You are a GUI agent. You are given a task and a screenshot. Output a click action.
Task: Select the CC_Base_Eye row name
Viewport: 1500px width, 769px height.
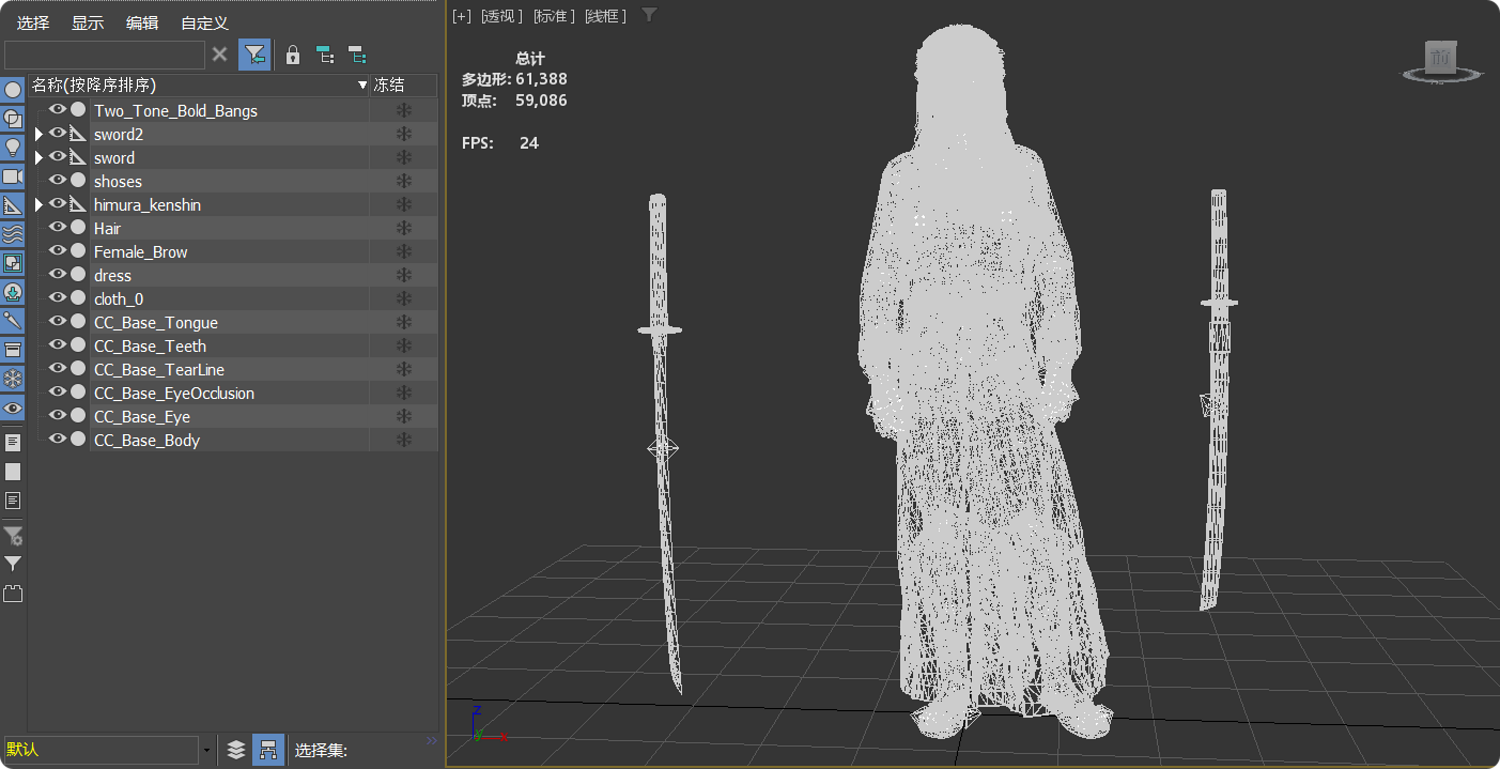click(x=142, y=416)
